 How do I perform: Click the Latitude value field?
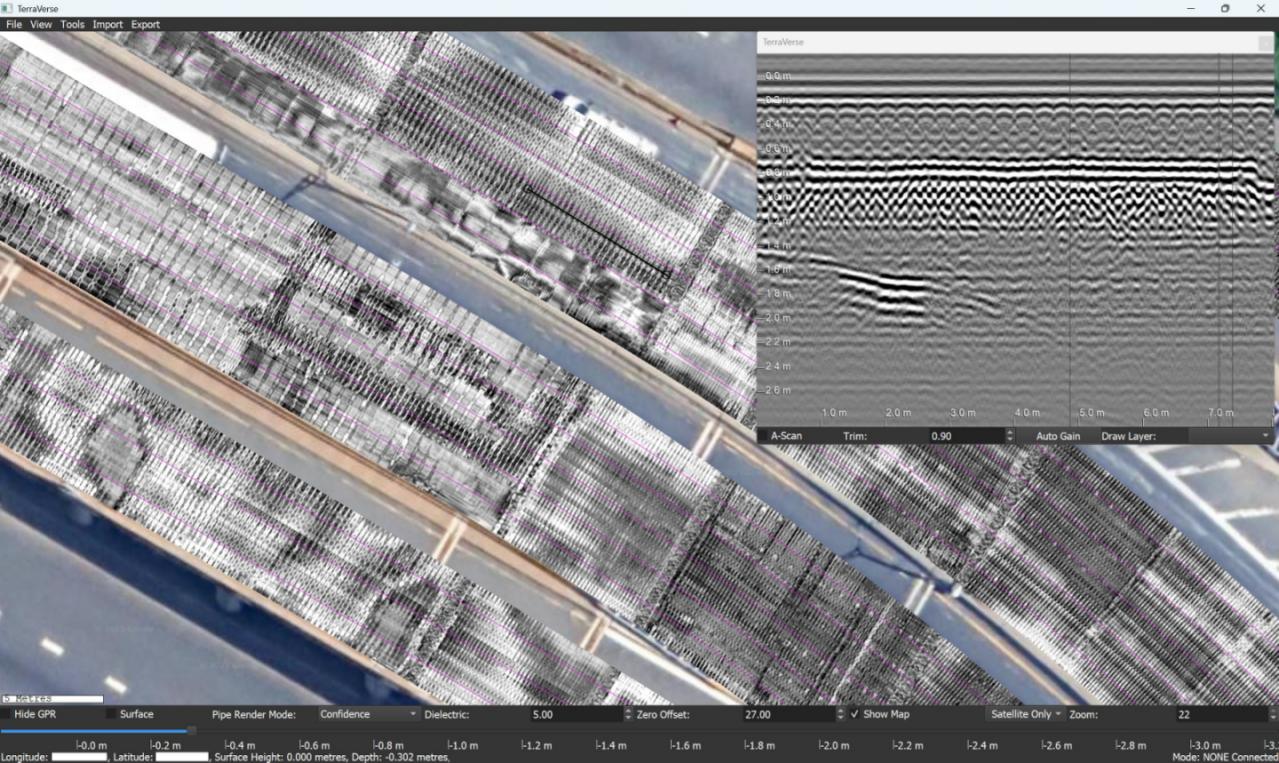182,757
